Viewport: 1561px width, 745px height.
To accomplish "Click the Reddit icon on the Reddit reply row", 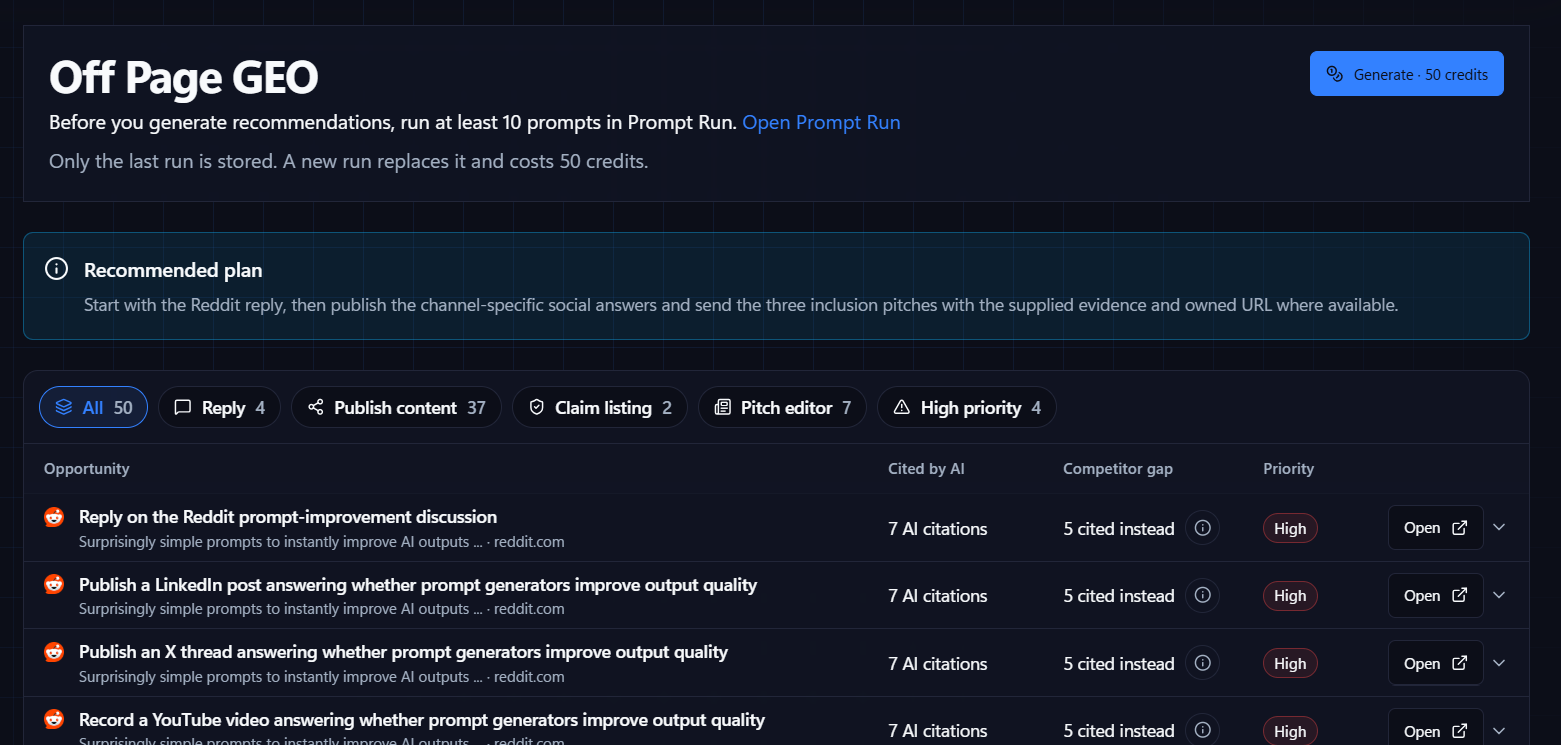I will pos(54,517).
